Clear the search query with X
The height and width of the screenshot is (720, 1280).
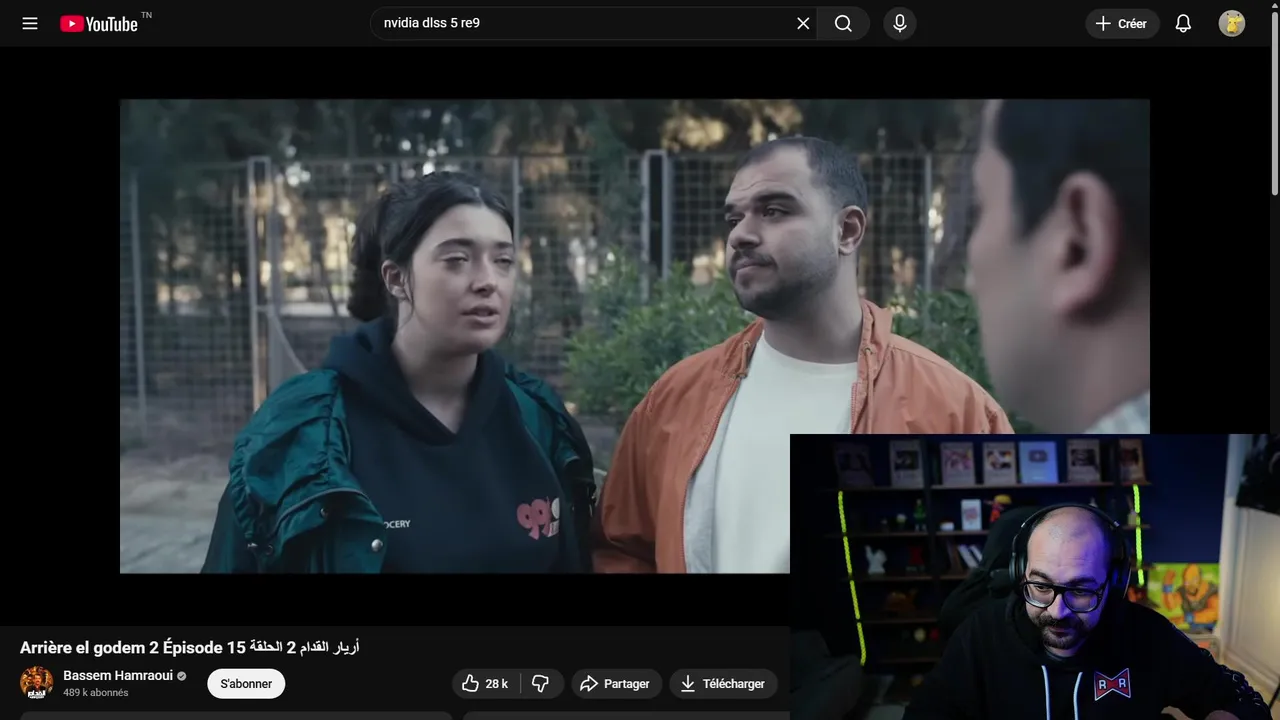click(803, 23)
